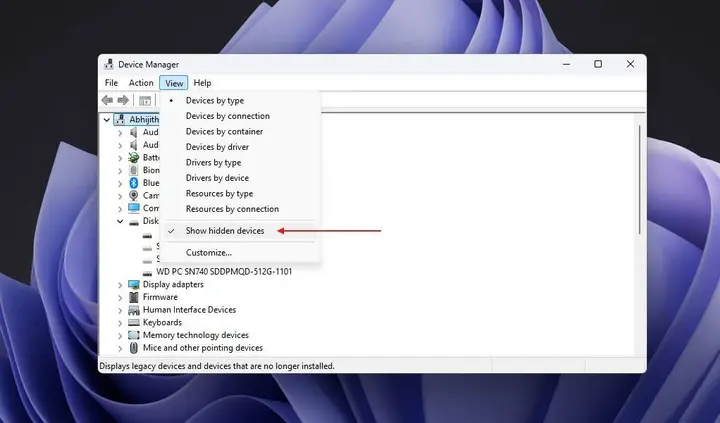720x423 pixels.
Task: Select Devices by type view
Action: [x=215, y=100]
